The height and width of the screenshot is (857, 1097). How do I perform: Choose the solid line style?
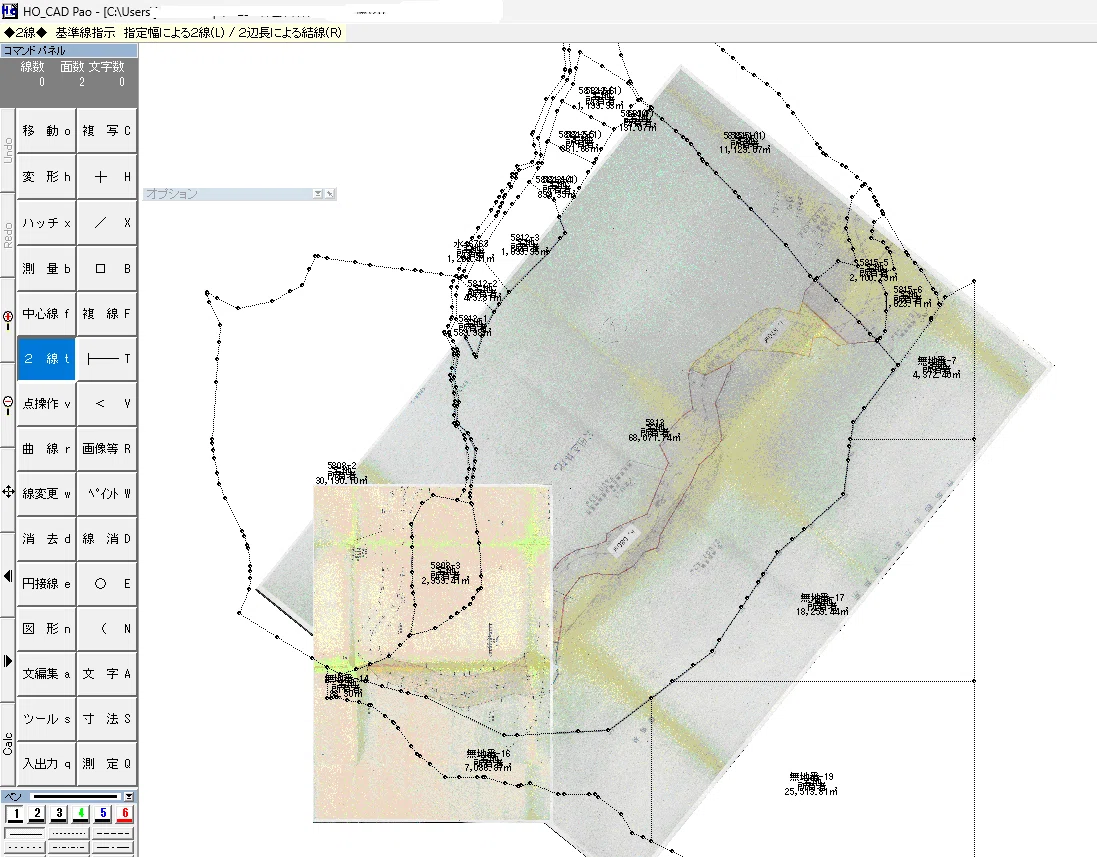(x=24, y=833)
